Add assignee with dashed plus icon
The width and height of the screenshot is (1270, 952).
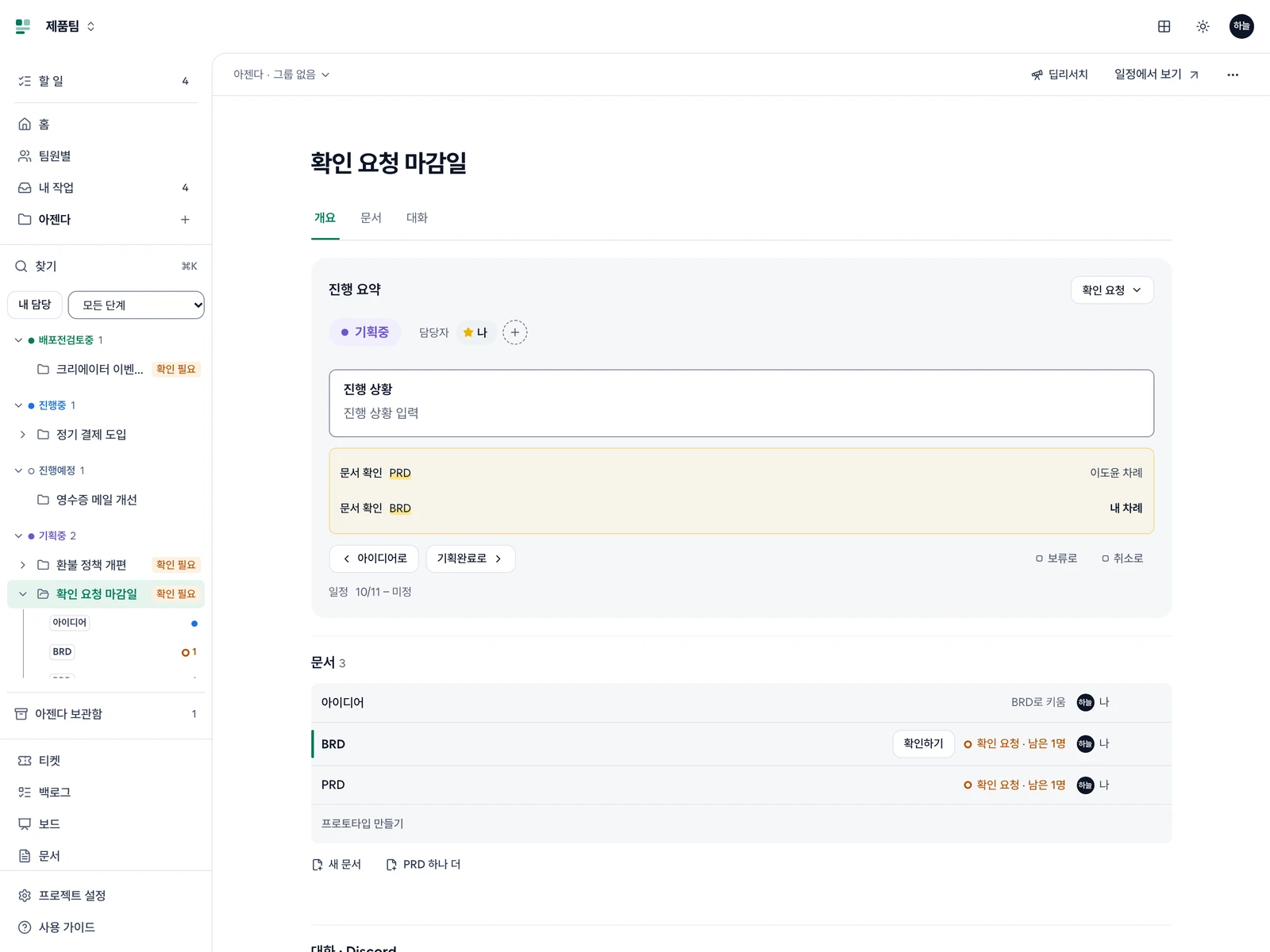[x=514, y=332]
